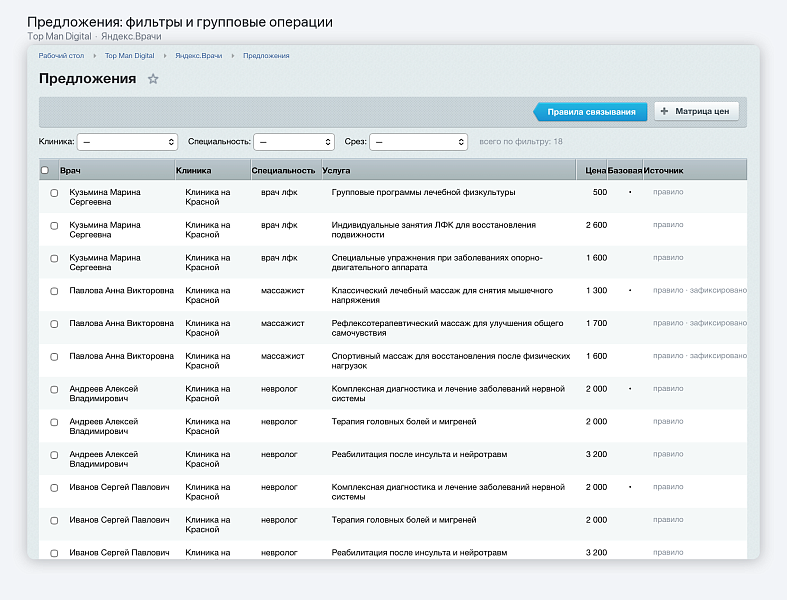Viewport: 787px width, 600px height.
Task: Click the Матрица цен button
Action: 696,111
